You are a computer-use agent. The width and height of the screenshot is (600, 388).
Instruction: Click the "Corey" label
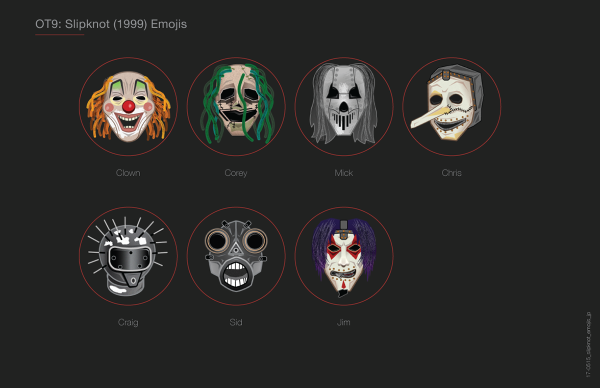pos(236,173)
